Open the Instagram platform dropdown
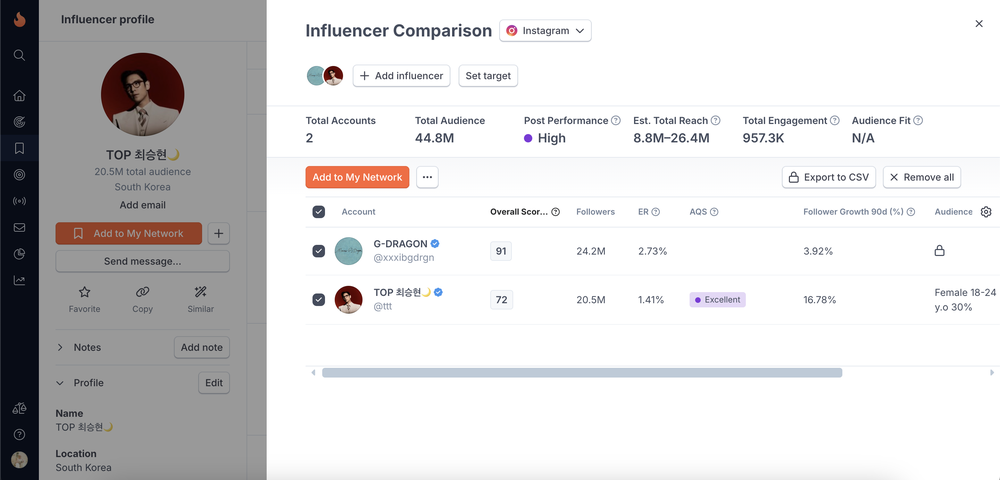This screenshot has width=1000, height=480. [x=545, y=31]
